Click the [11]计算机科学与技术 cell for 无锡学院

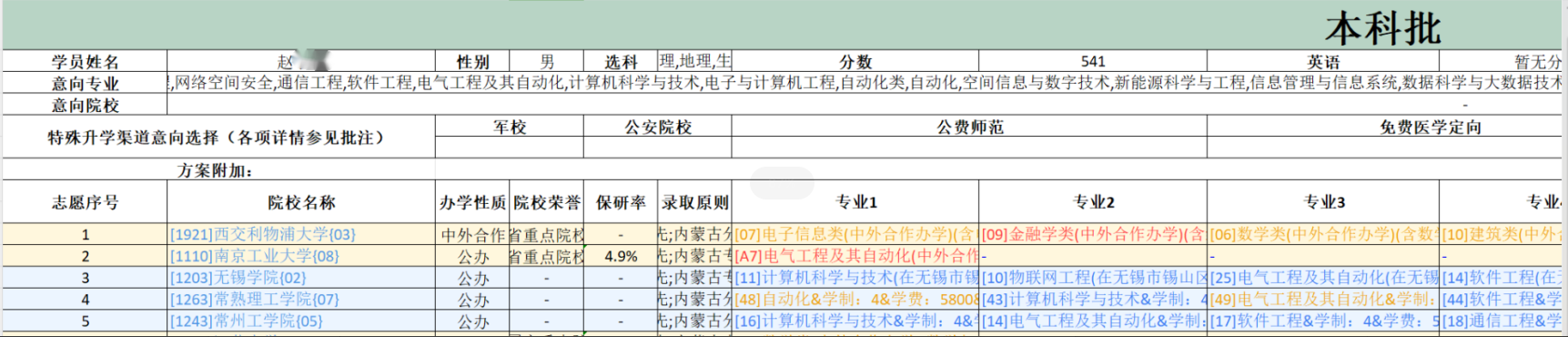[855, 278]
